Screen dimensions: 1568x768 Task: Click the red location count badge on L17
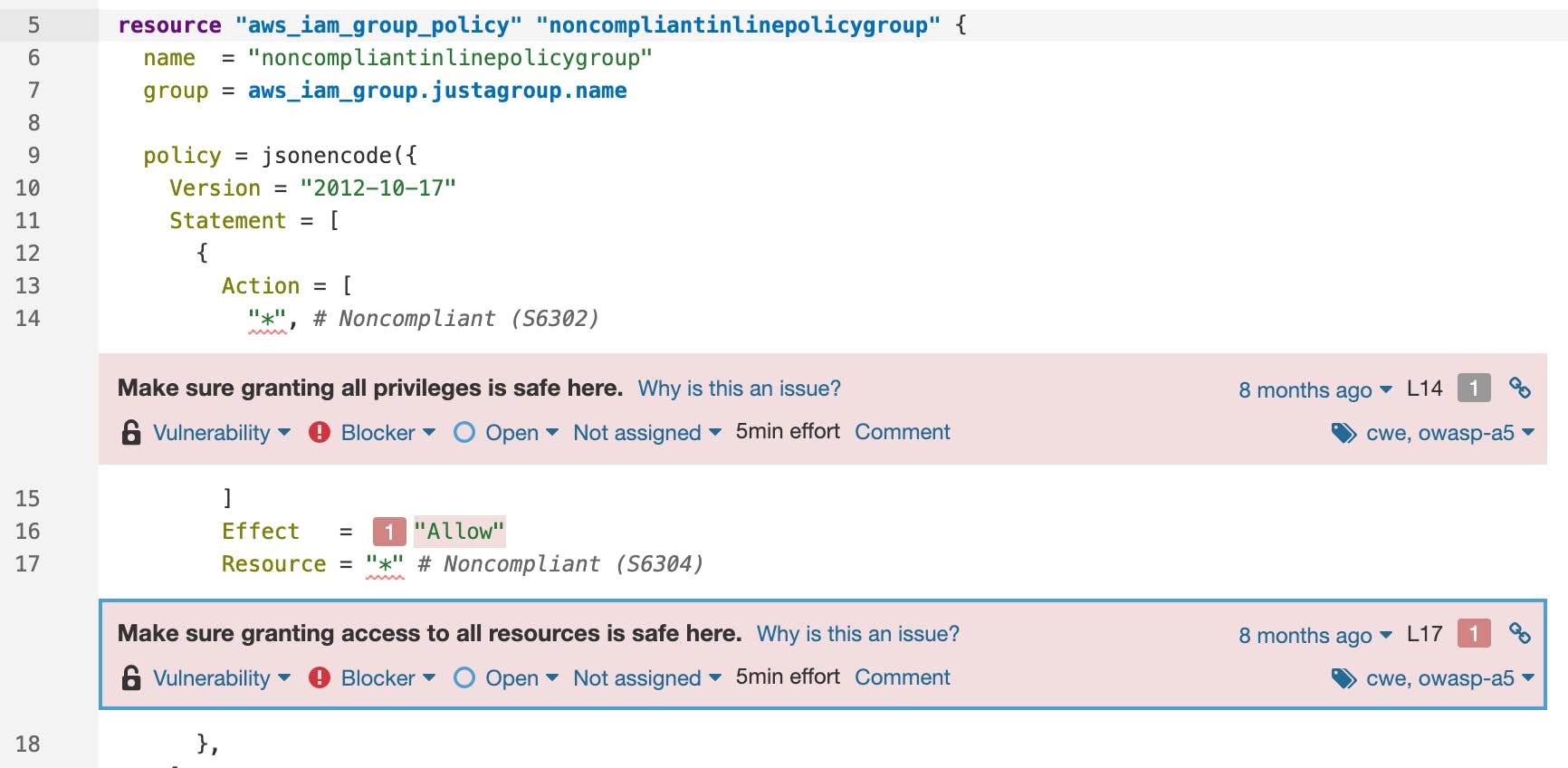tap(1473, 634)
